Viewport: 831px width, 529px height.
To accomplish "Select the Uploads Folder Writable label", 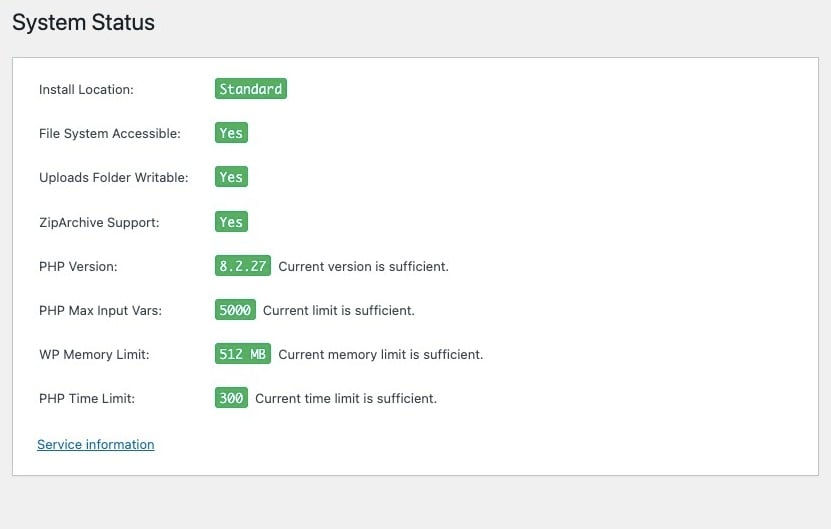I will point(113,177).
